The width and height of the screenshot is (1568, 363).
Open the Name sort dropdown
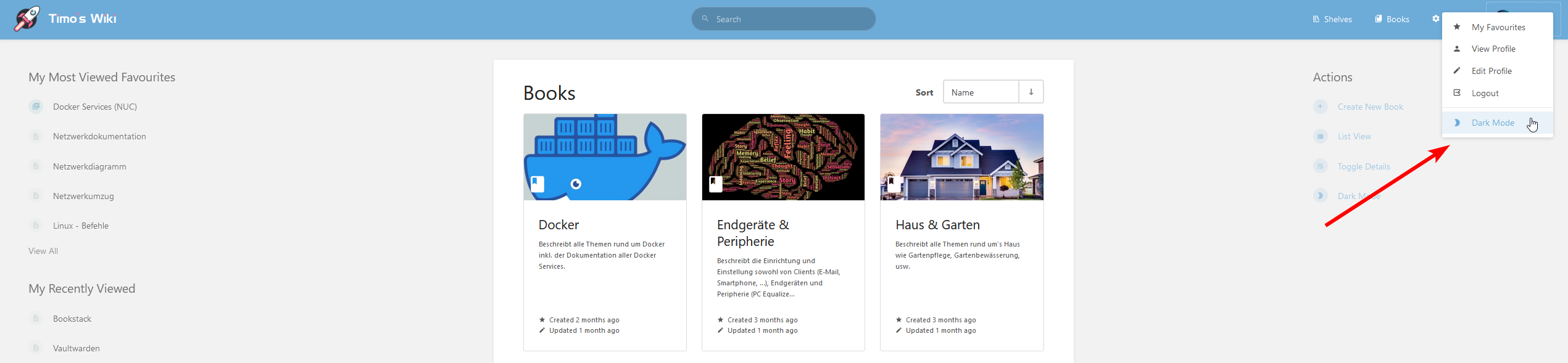[981, 92]
